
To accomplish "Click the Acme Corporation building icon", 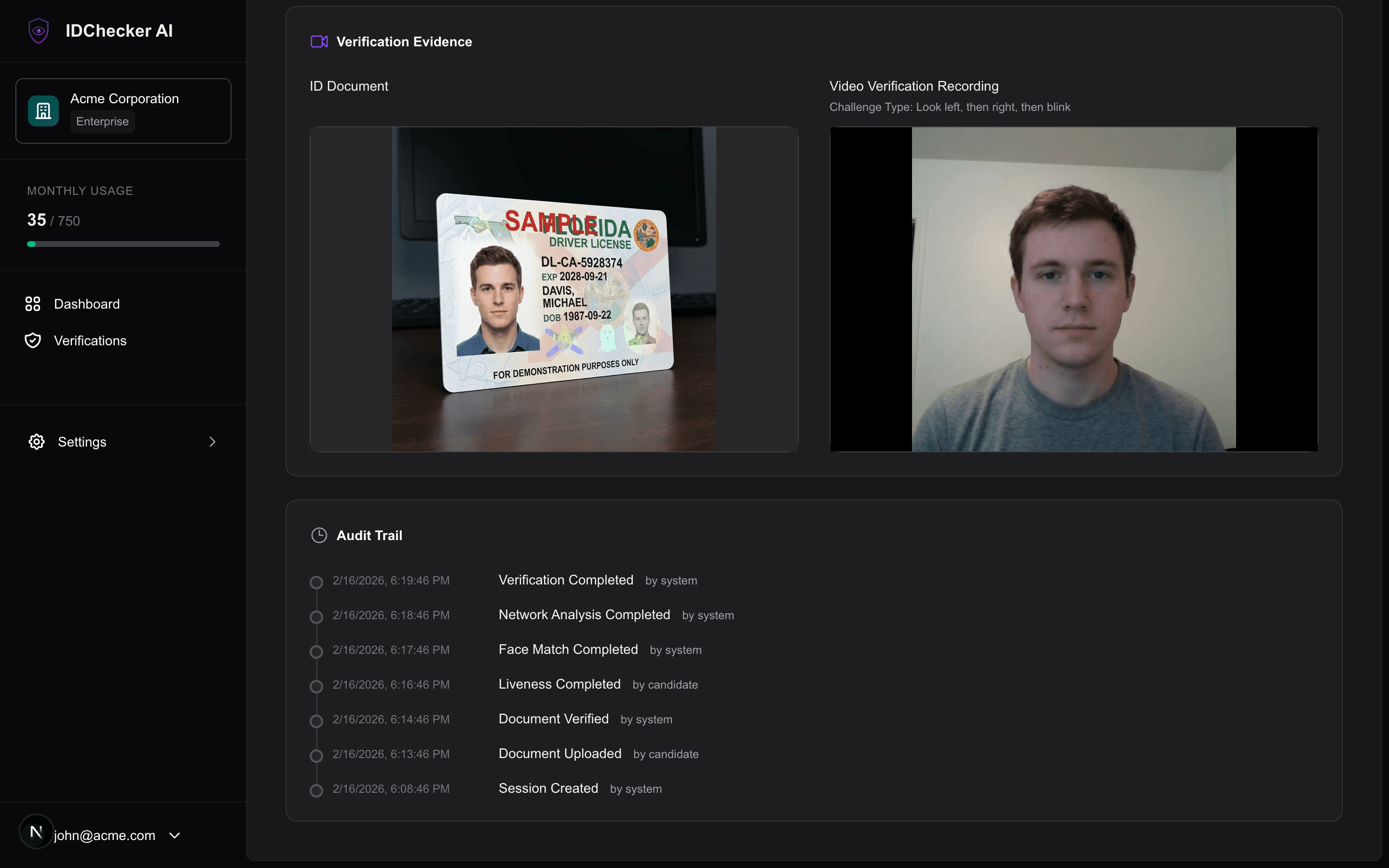I will [x=43, y=110].
